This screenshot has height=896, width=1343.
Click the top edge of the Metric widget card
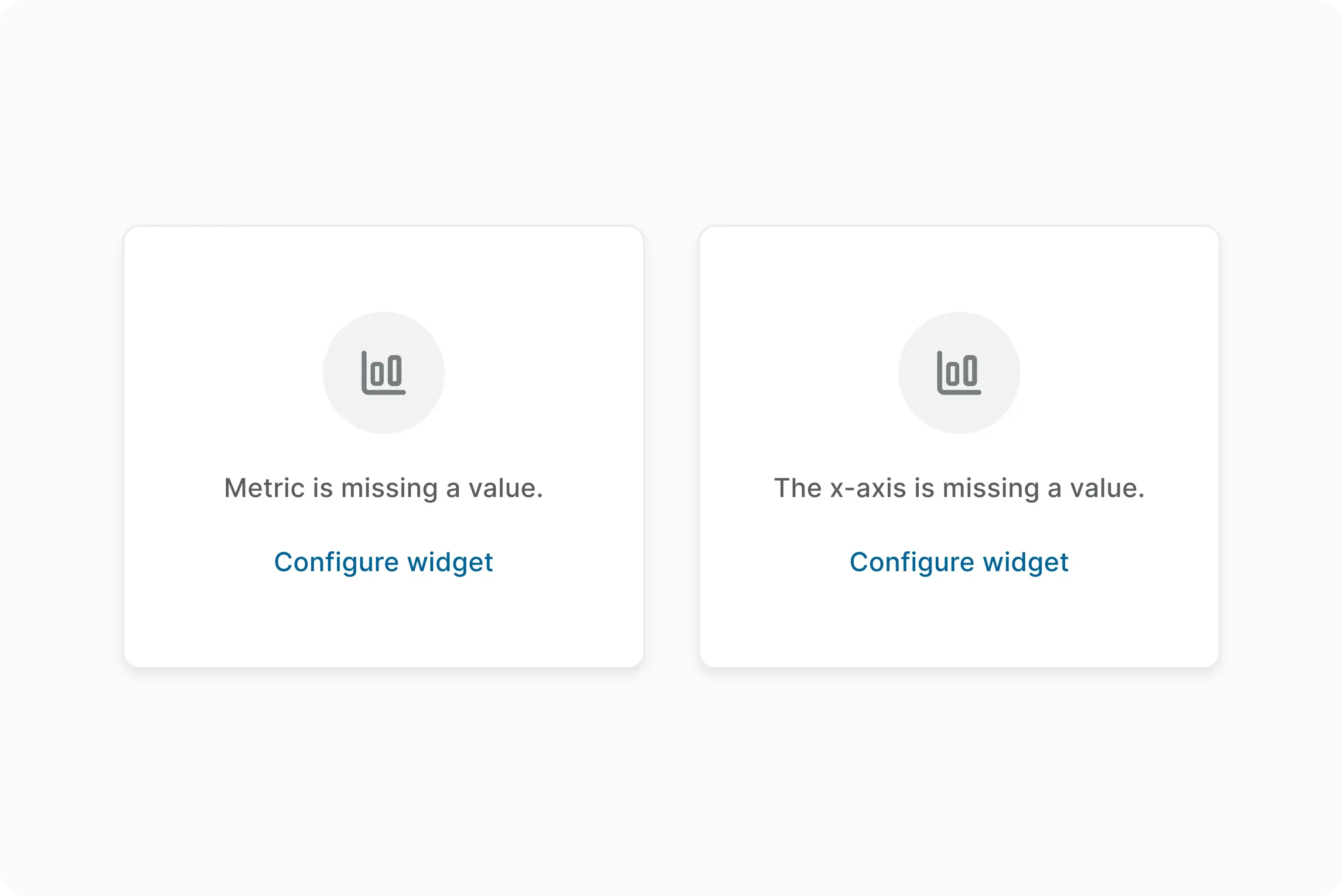tap(384, 228)
